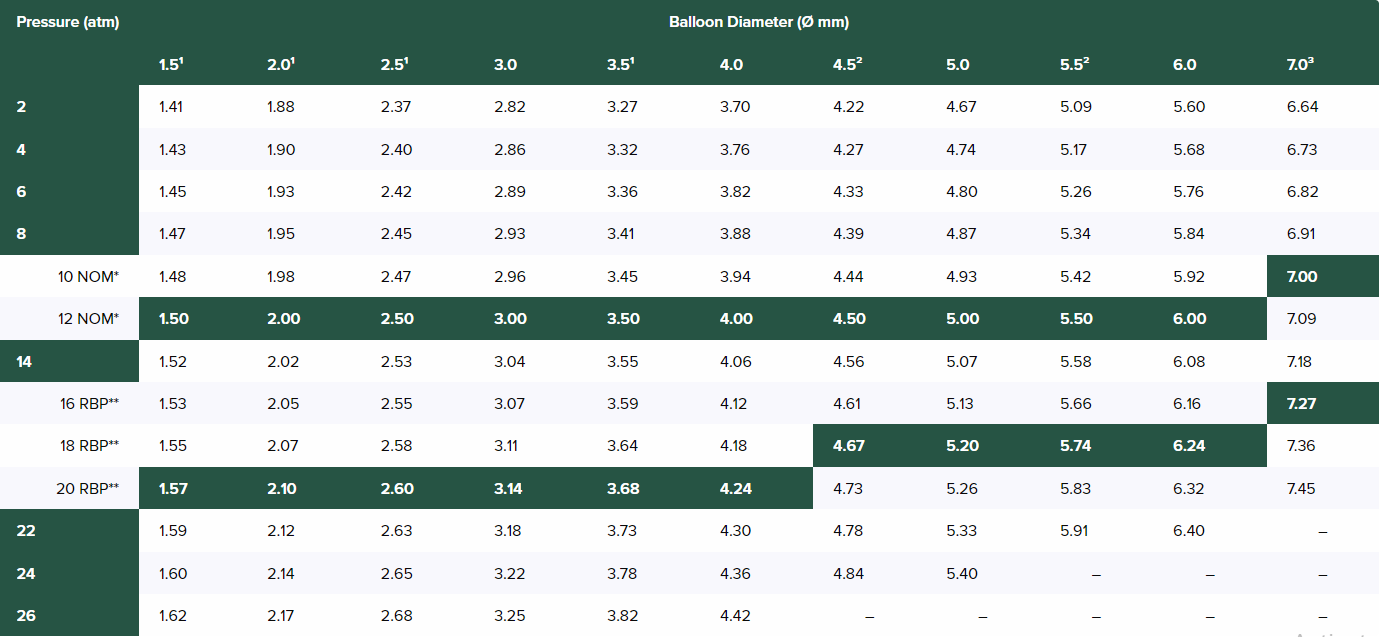Click the 1.41 value in the 2 atm row
Image resolution: width=1383 pixels, height=637 pixels.
point(172,107)
